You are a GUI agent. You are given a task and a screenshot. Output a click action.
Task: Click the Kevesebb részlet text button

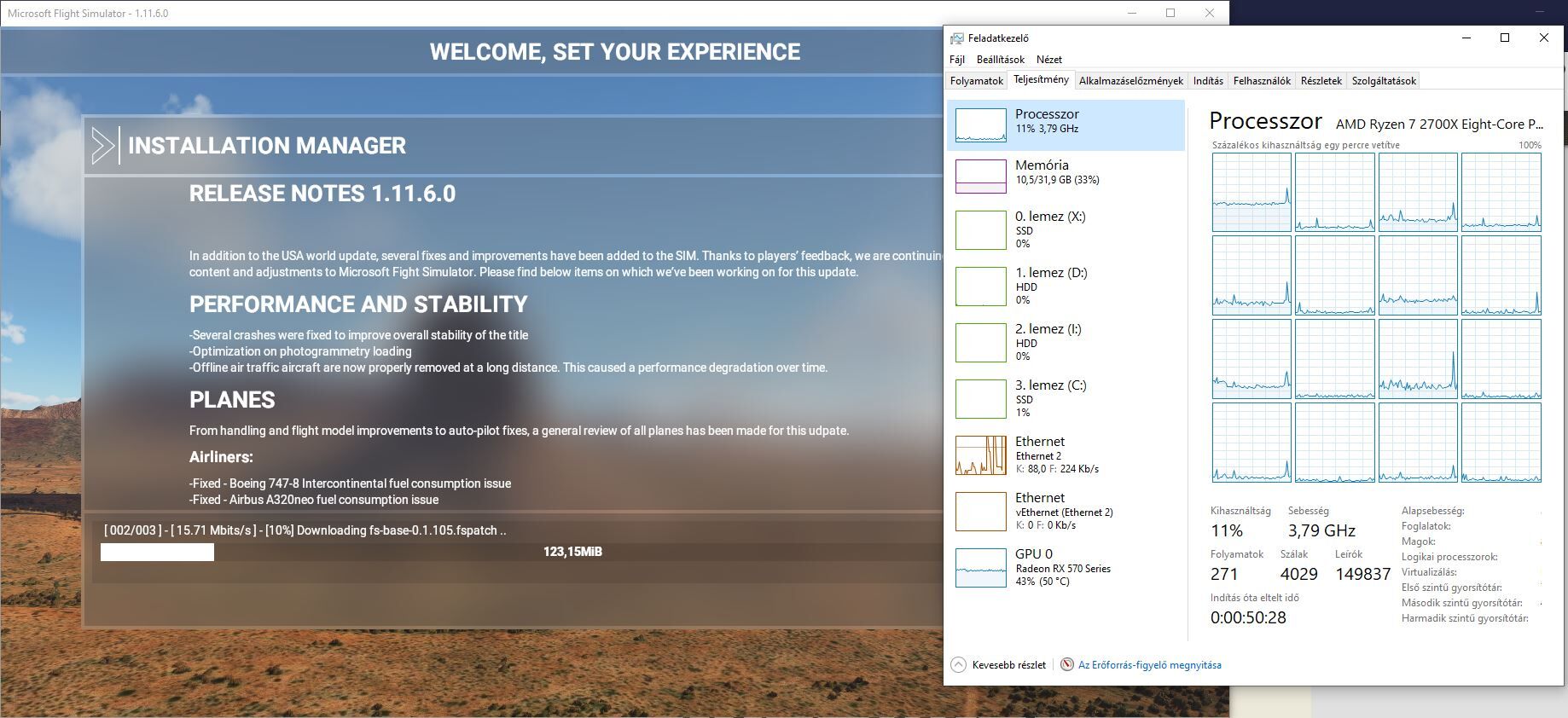click(x=1009, y=665)
